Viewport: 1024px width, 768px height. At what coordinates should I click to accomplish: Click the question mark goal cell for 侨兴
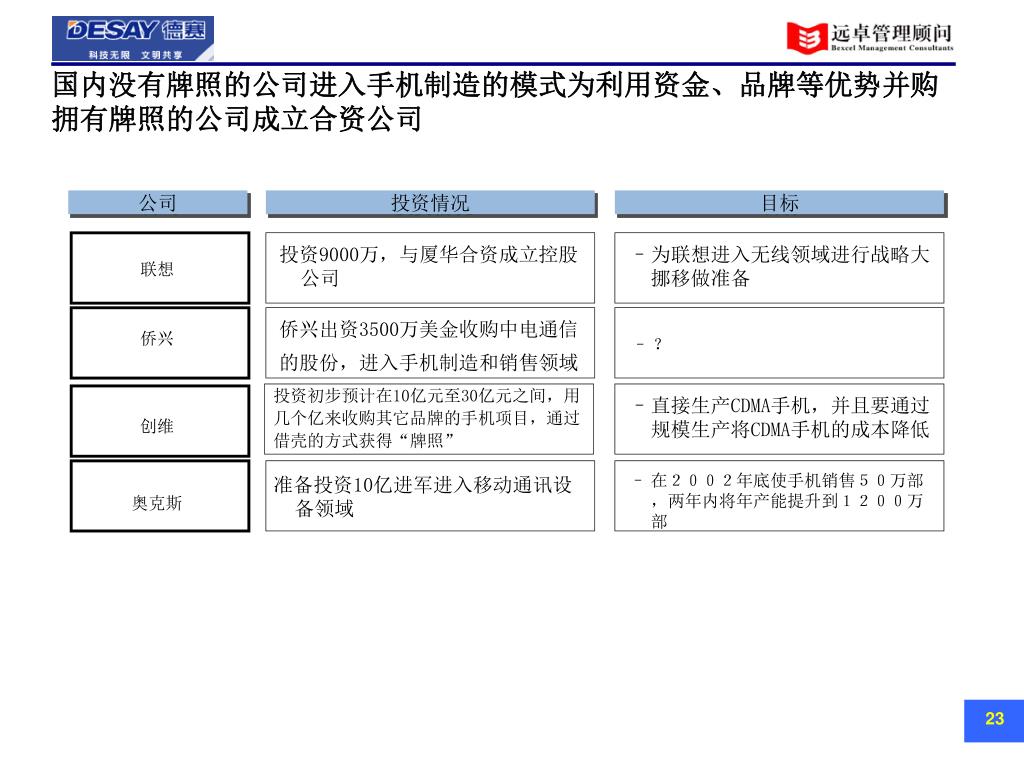tap(779, 343)
